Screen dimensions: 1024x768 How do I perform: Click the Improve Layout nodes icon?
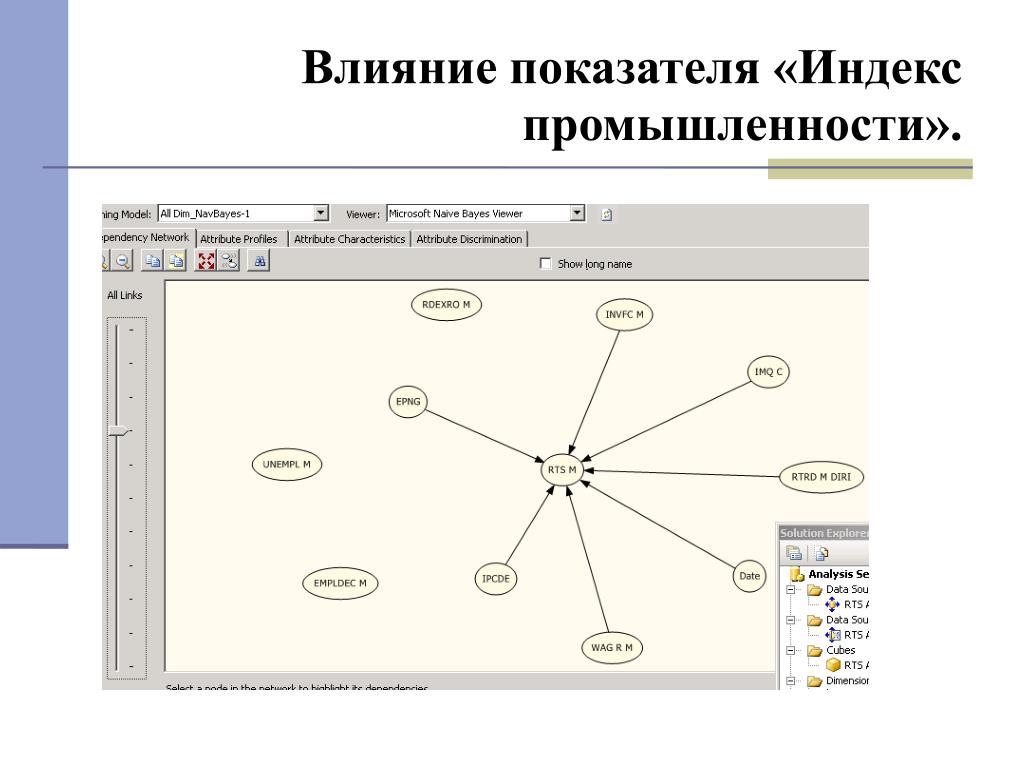tap(230, 262)
